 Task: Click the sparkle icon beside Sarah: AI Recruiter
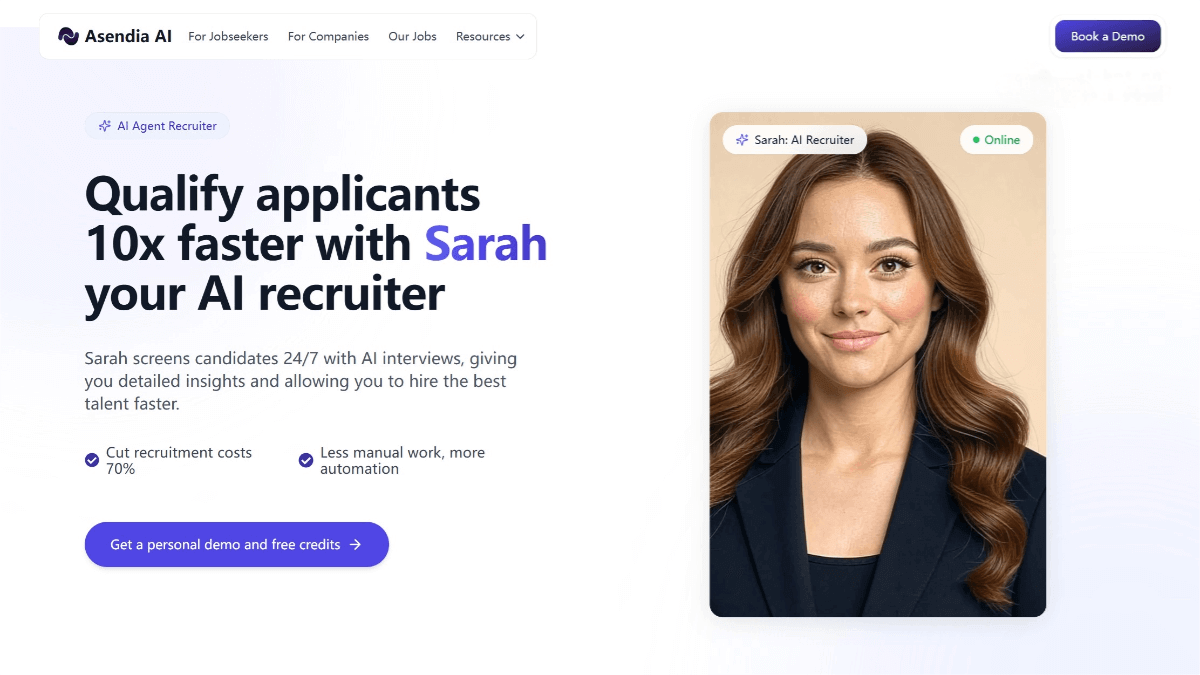coord(742,140)
